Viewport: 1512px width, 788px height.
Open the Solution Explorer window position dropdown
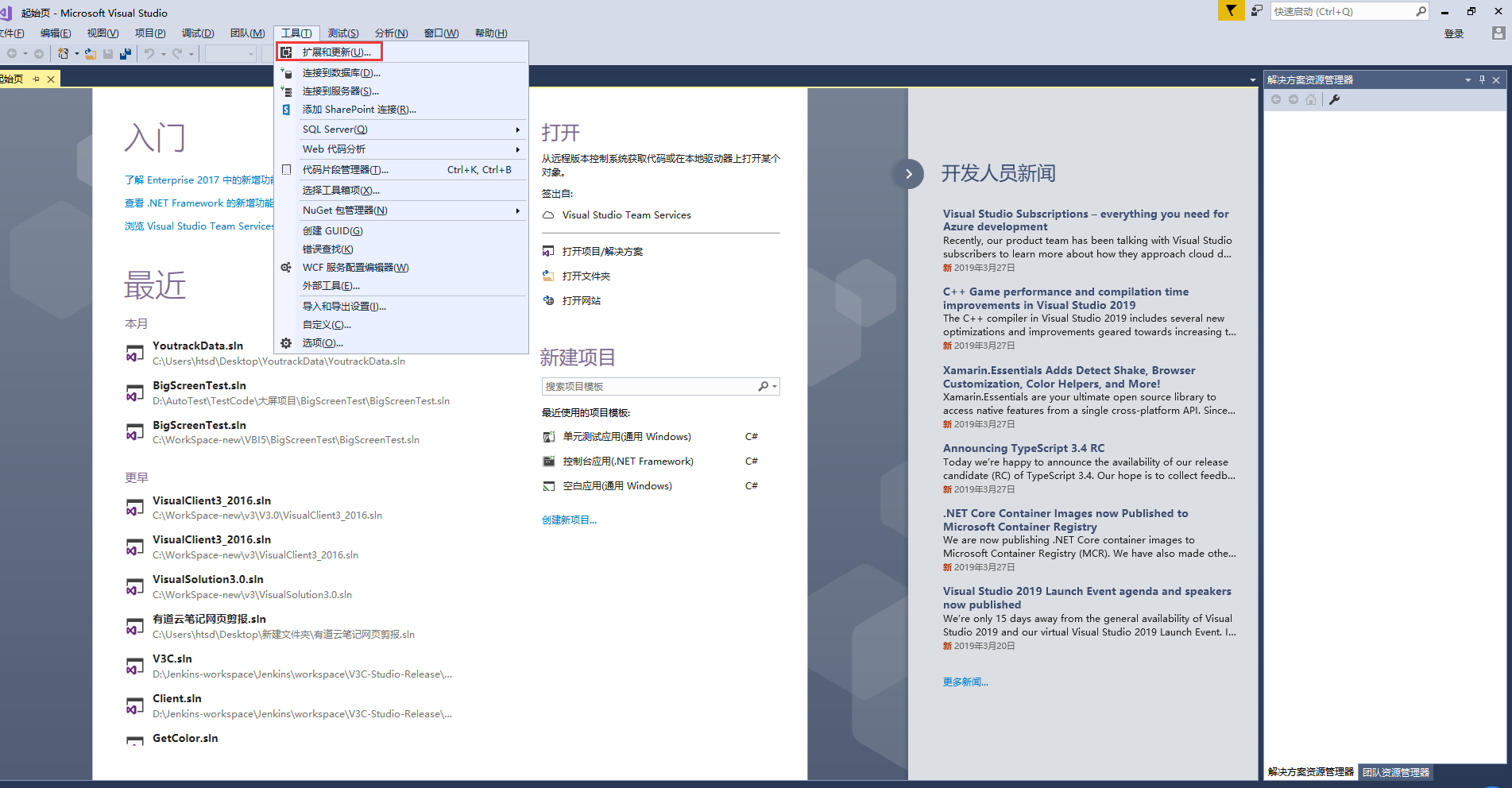point(1468,79)
